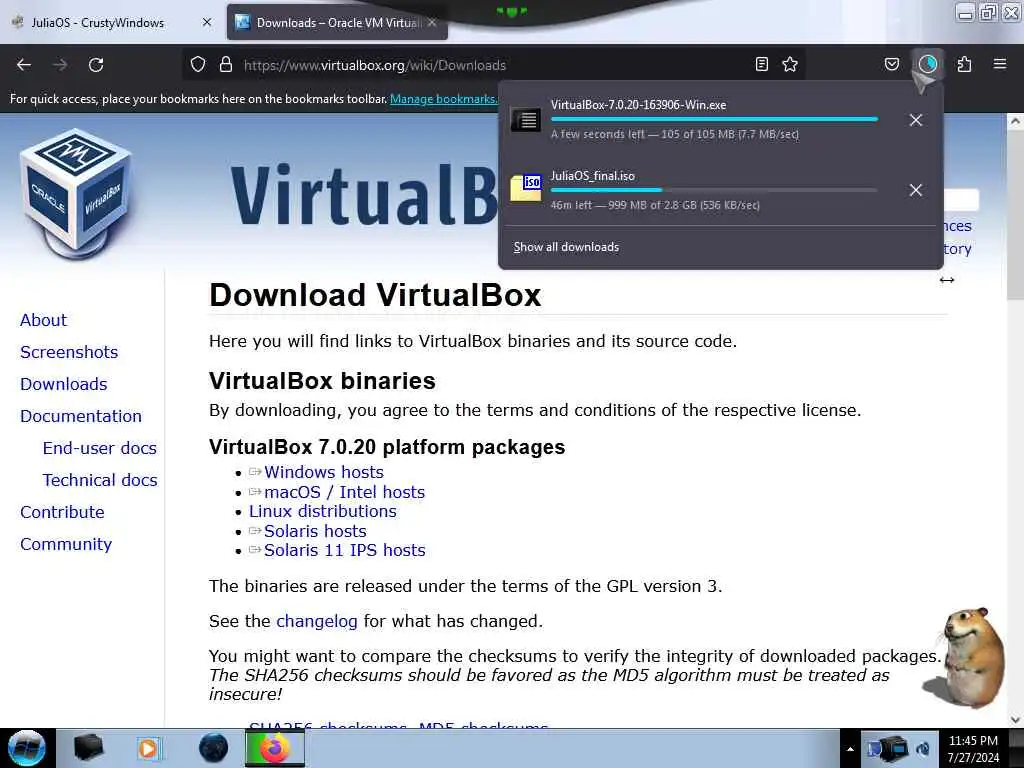
Task: Select the Downloads – Oracle VM VirtualBox tab
Action: (336, 22)
